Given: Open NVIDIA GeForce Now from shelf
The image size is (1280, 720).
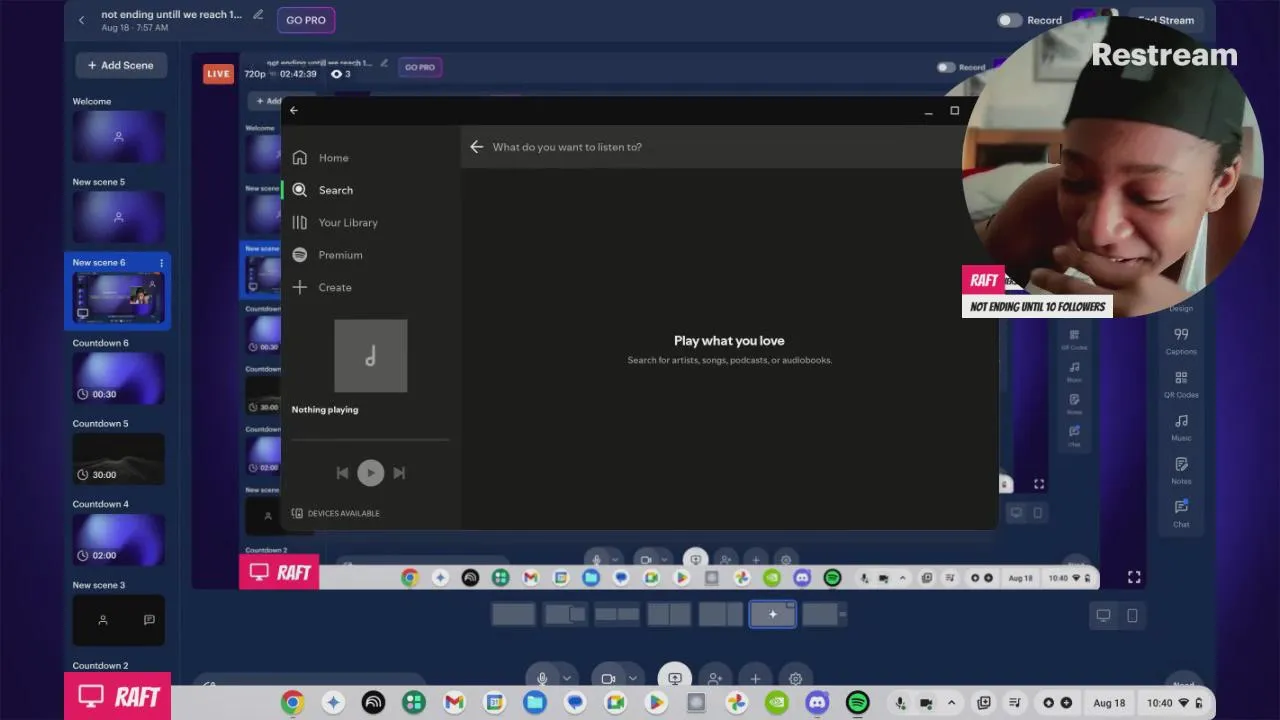Looking at the screenshot, I should [x=777, y=703].
